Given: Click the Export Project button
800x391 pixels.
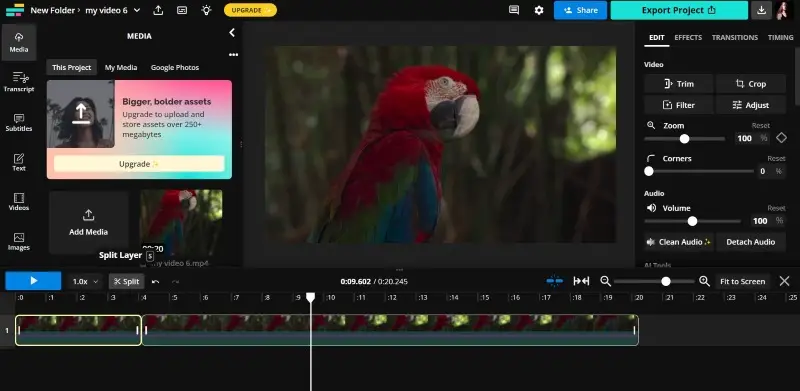Looking at the screenshot, I should pos(679,10).
